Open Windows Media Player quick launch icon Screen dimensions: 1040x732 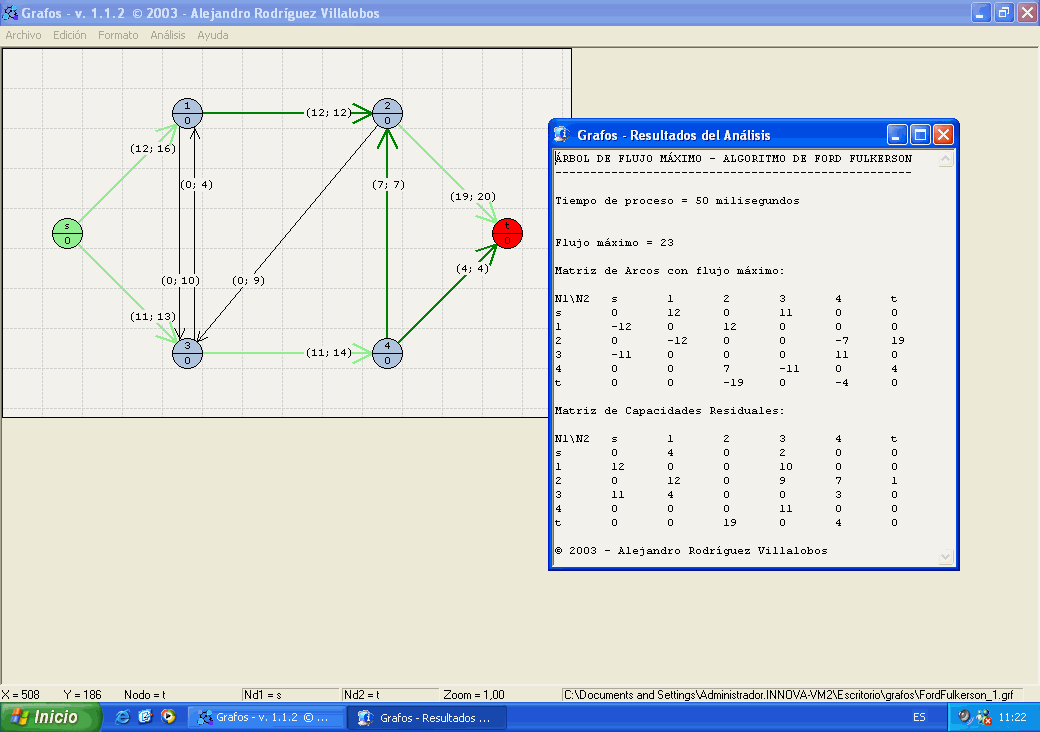tap(168, 717)
